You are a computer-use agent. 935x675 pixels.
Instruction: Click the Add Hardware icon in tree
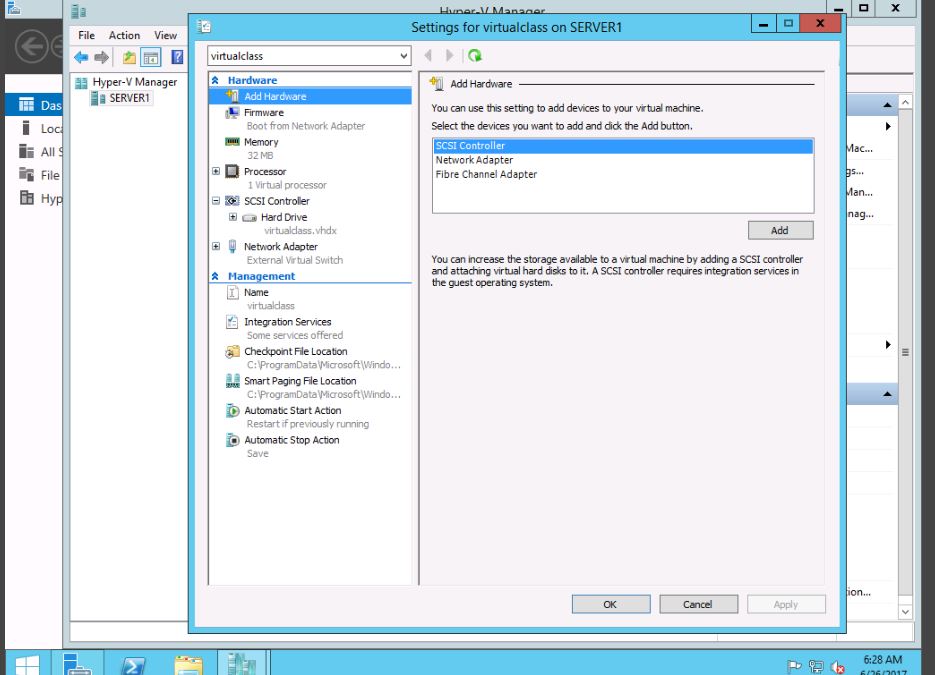coord(232,96)
